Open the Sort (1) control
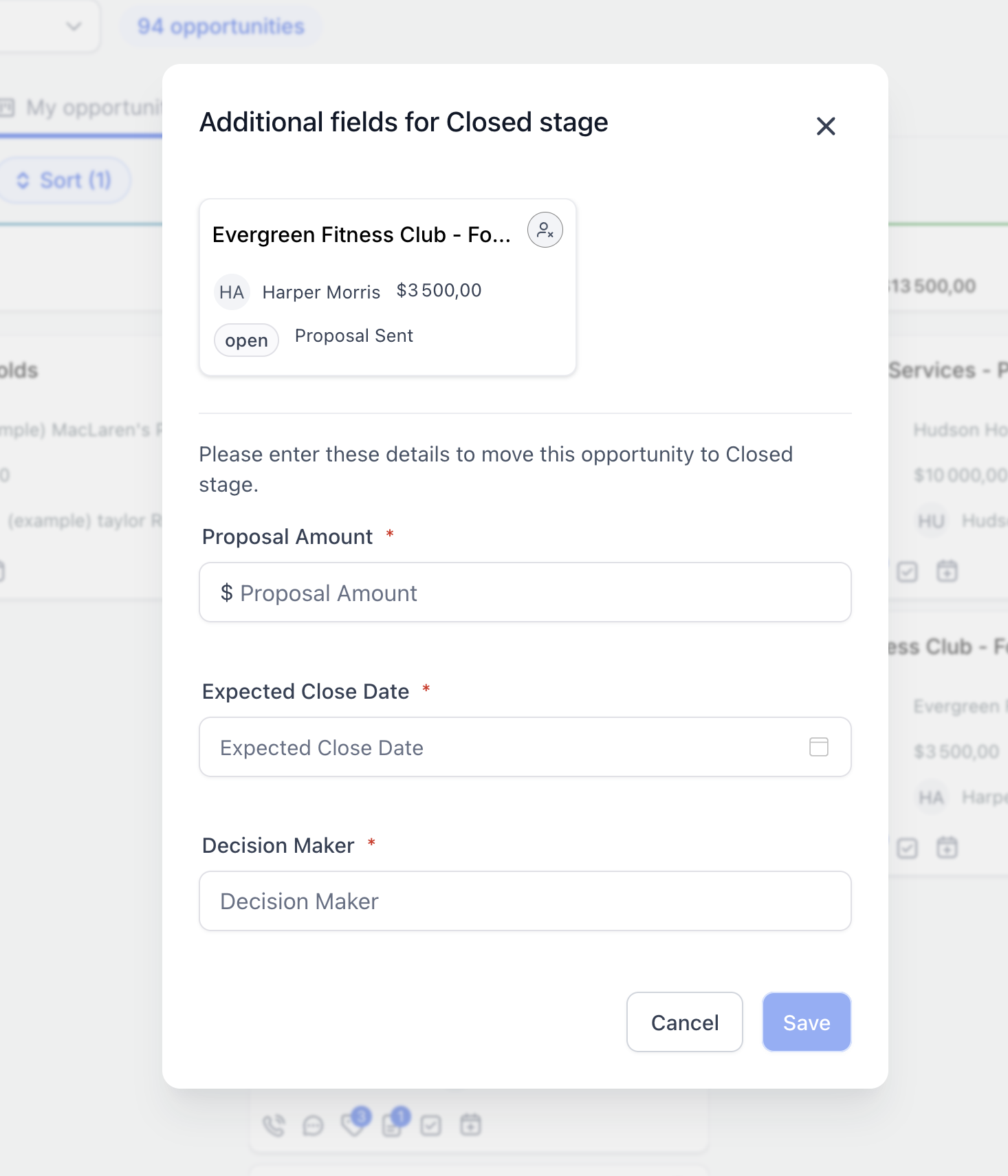 pyautogui.click(x=64, y=180)
